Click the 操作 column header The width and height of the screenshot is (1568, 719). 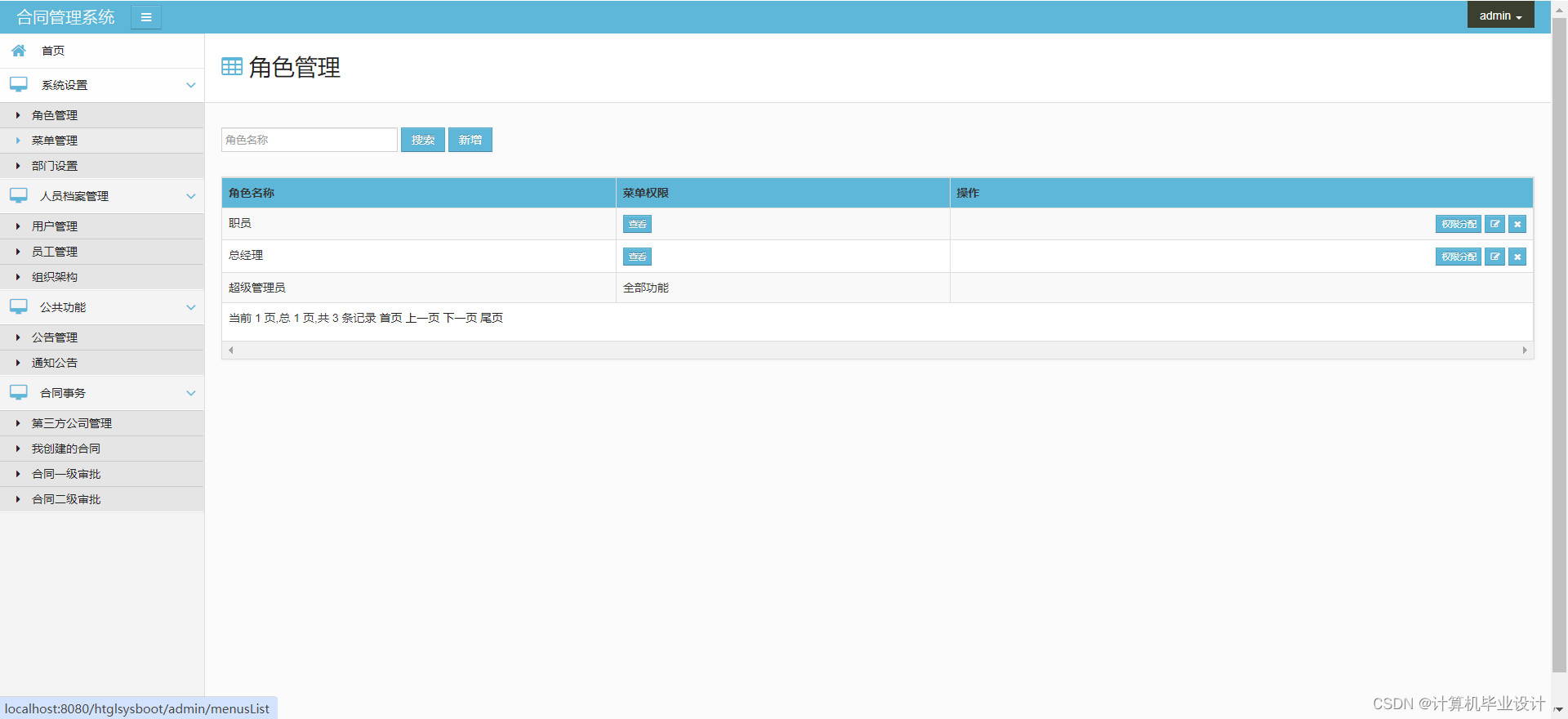pyautogui.click(x=1241, y=193)
